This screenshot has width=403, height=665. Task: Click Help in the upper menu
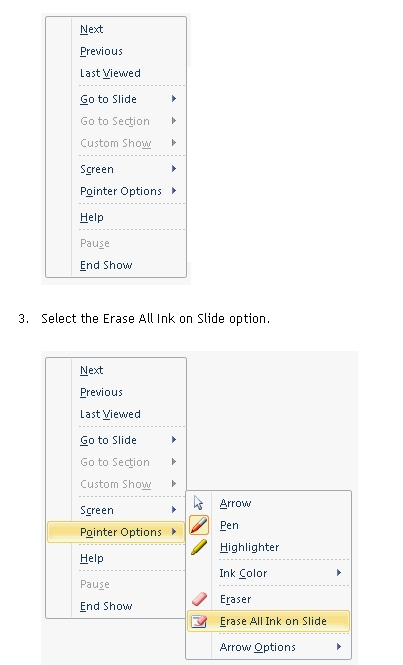tap(92, 217)
